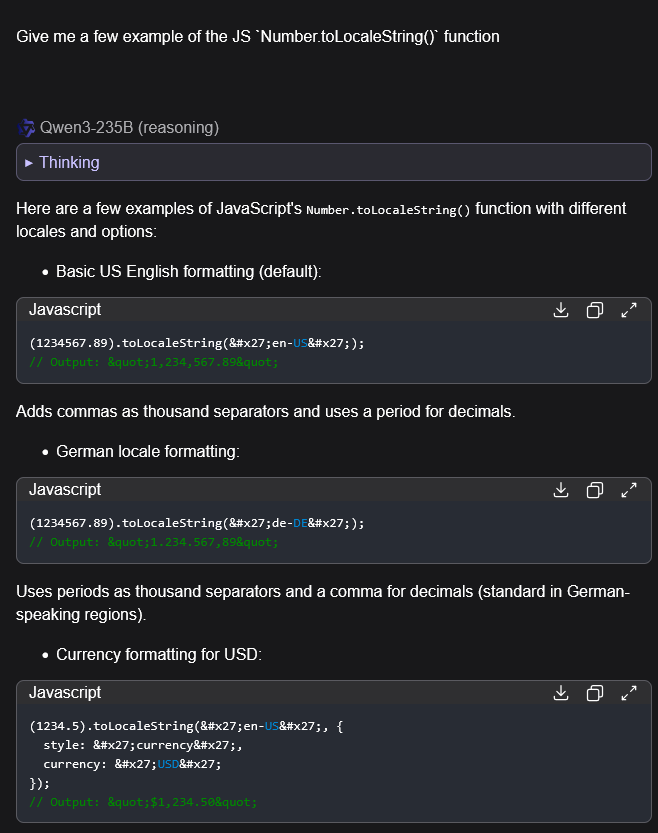Click the Qwen model logo icon
The width and height of the screenshot is (658, 833).
26,128
